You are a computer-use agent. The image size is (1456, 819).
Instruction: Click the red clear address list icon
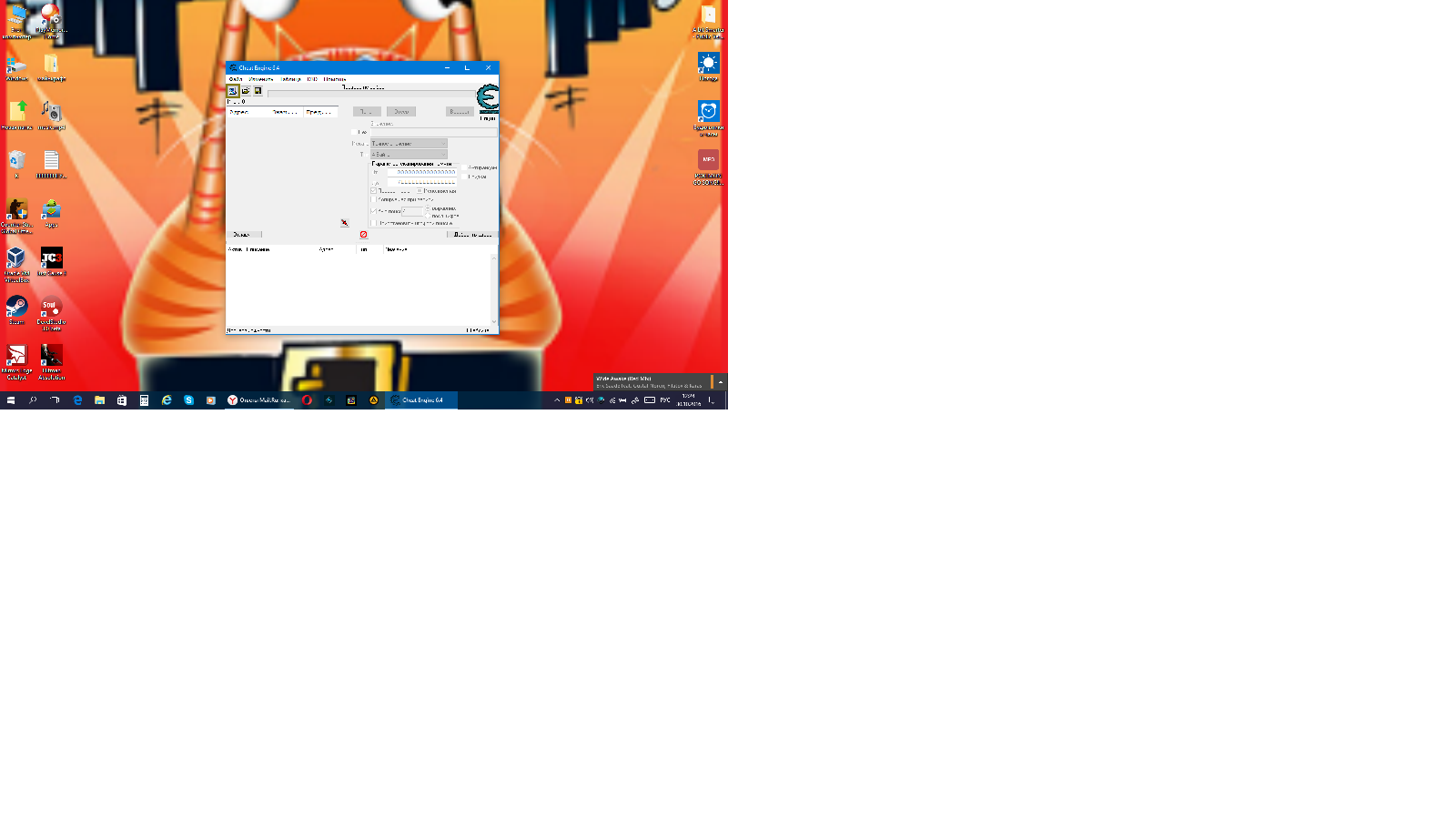363,235
